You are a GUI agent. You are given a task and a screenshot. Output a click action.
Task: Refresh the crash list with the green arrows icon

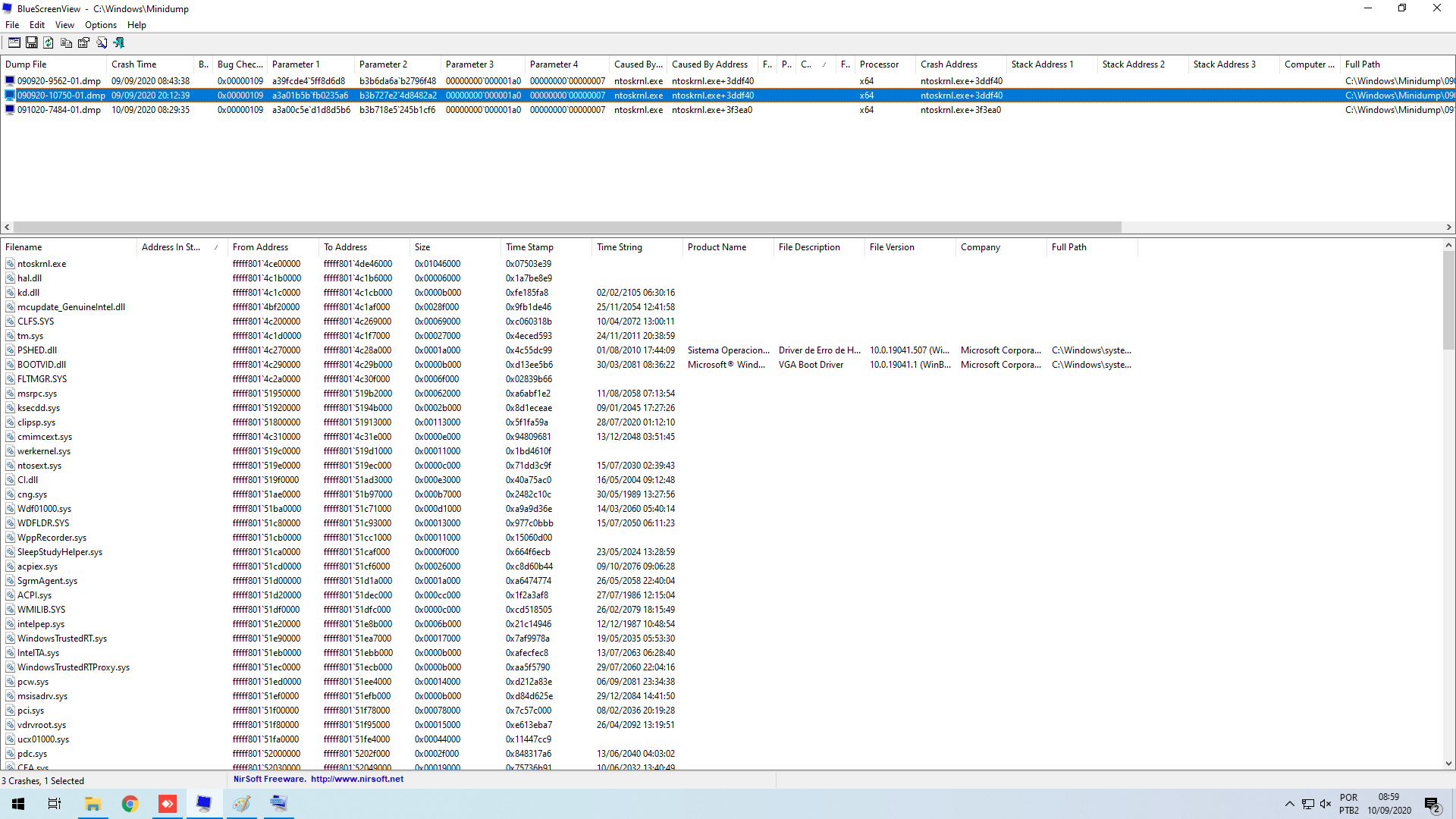(x=49, y=42)
